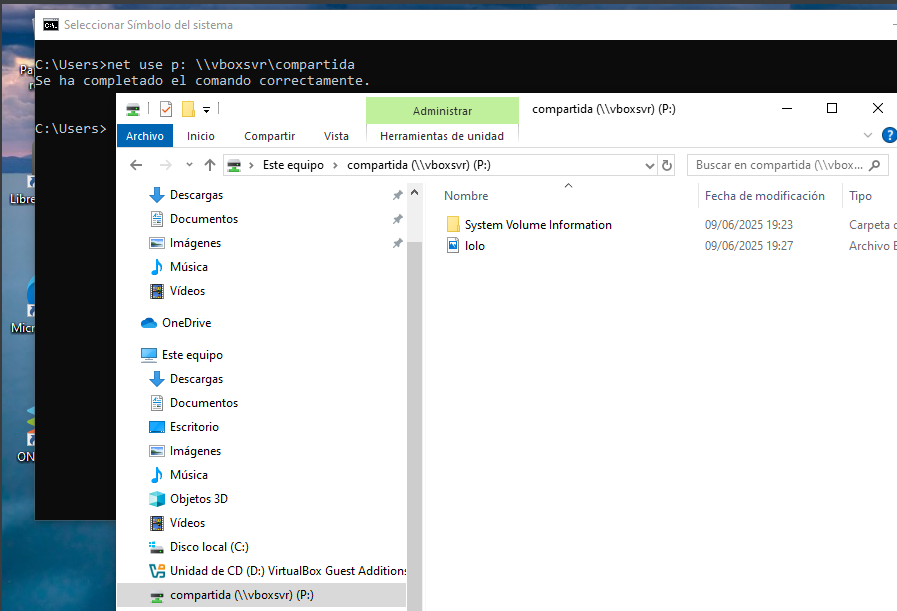Go back with the left arrow
This screenshot has height=611, width=897.
136,165
